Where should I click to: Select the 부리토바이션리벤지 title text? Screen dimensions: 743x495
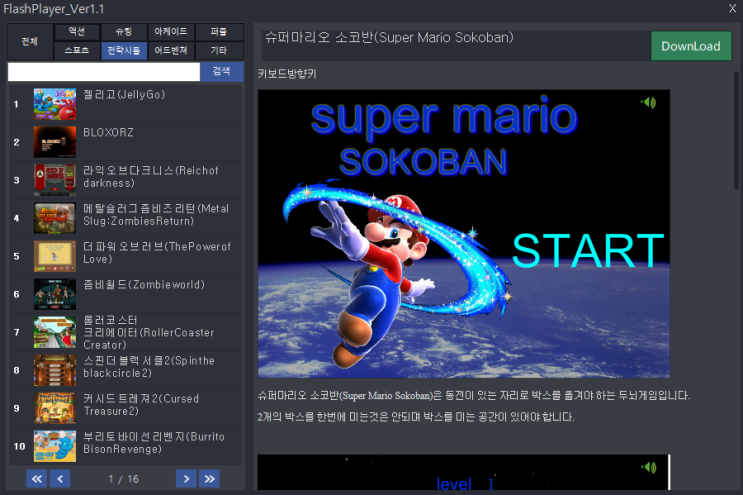coord(154,443)
